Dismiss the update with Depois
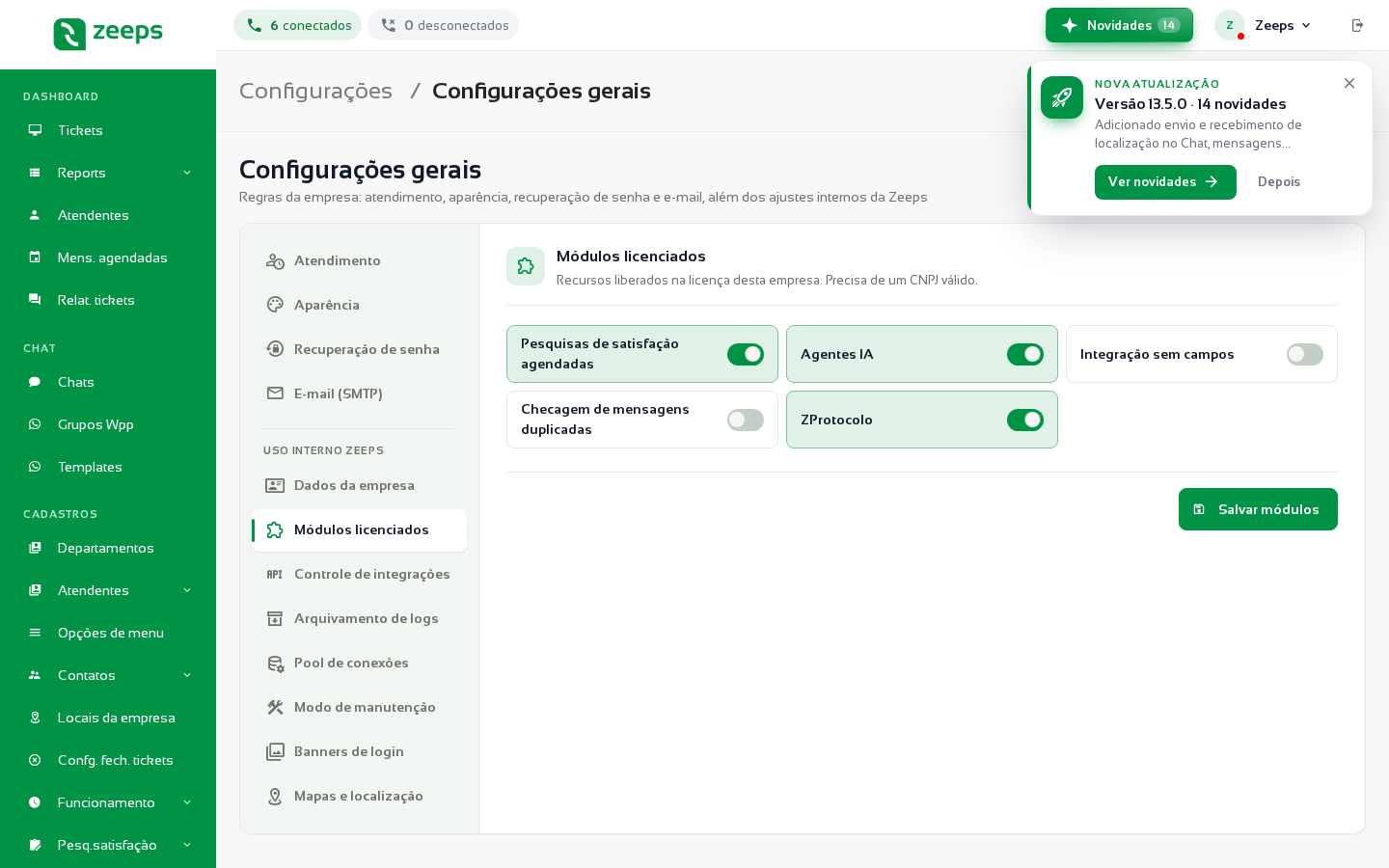 pyautogui.click(x=1279, y=182)
